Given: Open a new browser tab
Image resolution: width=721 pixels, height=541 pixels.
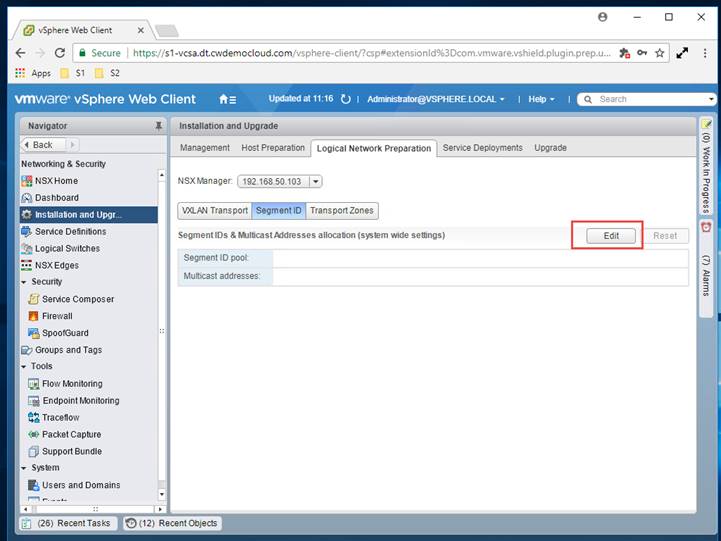Looking at the screenshot, I should pos(167,31).
